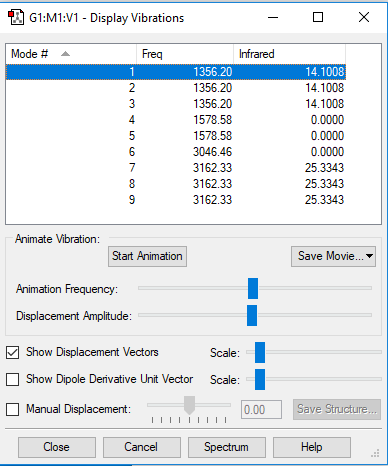Select vibration mode 5 row
Image resolution: width=388 pixels, height=466 pixels.
pos(176,136)
